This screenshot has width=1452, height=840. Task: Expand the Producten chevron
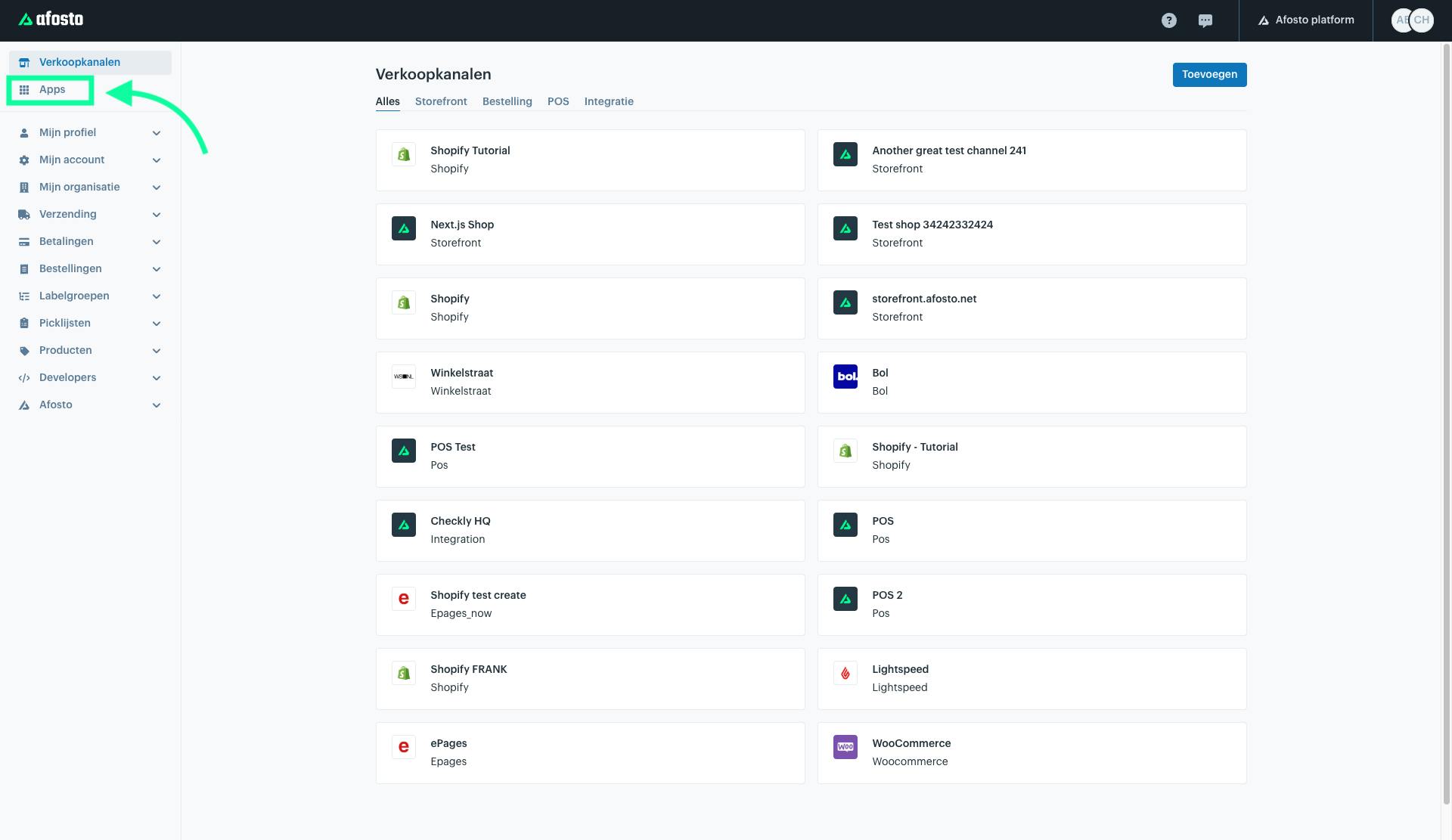coord(157,351)
